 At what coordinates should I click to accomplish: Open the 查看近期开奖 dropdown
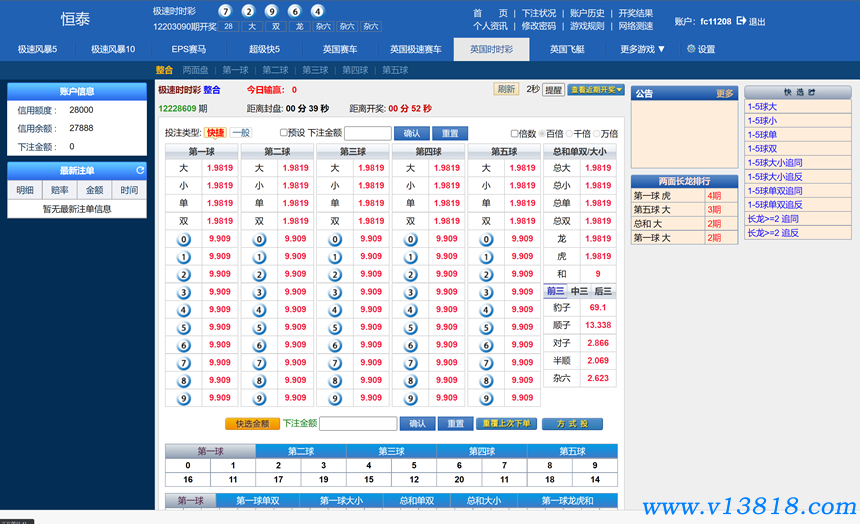coord(596,90)
